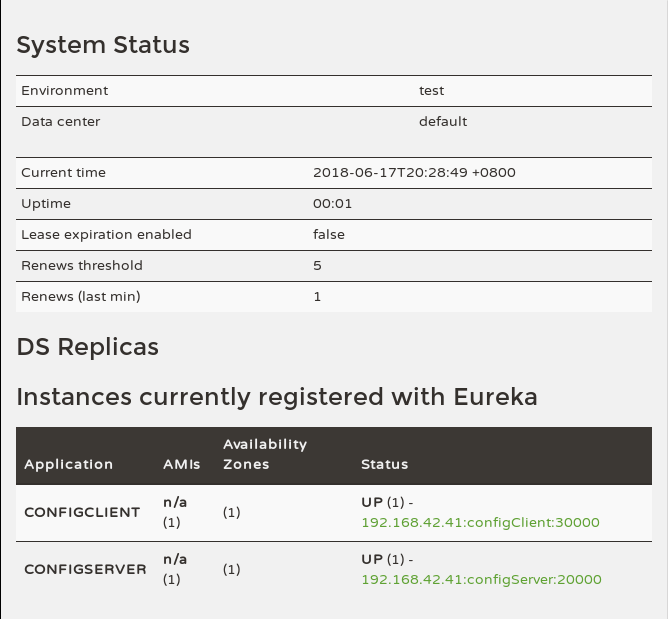The image size is (668, 619).
Task: Click the Uptime value 00:01
Action: pos(333,203)
